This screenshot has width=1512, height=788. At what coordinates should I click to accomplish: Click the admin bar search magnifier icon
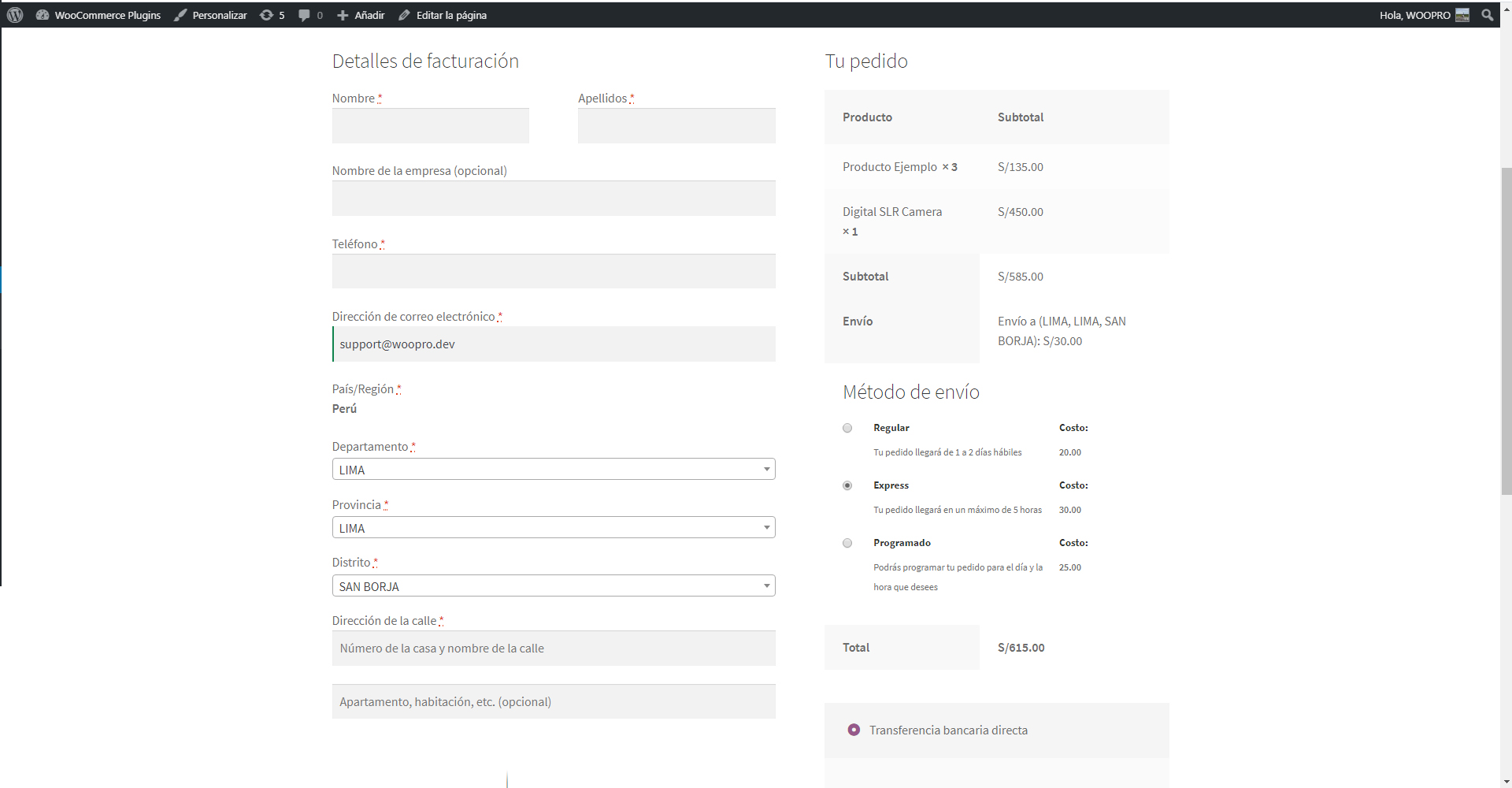1487,15
